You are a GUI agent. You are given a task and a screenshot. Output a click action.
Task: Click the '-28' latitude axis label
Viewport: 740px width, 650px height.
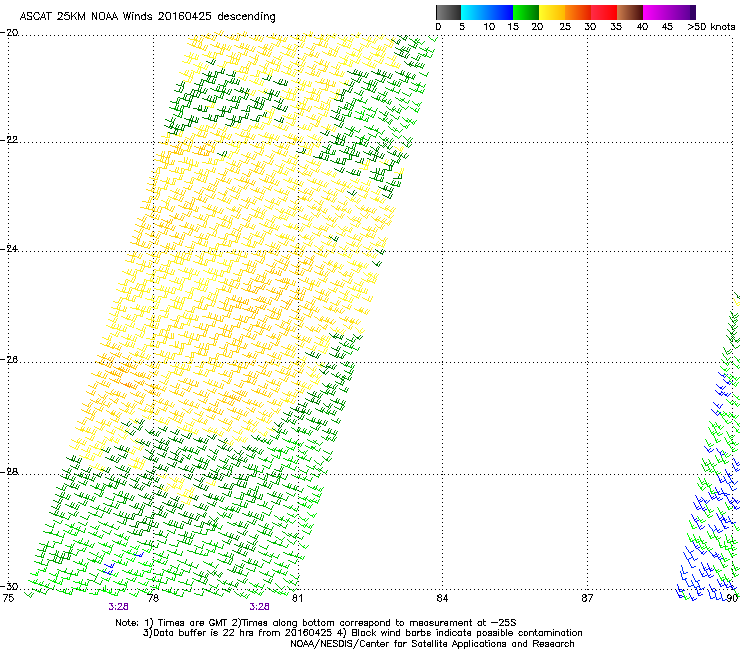(9, 472)
